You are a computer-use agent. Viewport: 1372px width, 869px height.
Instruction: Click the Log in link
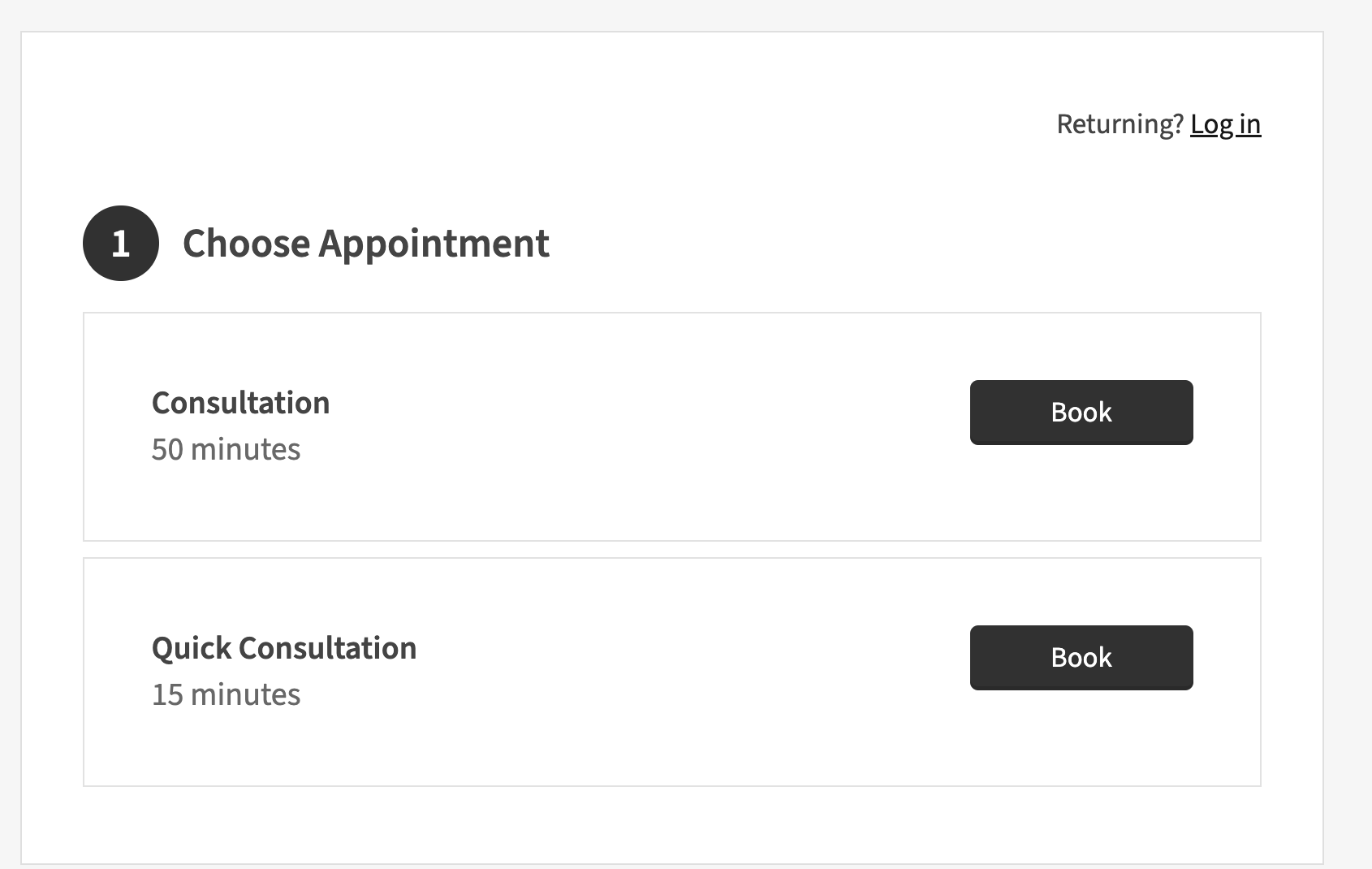click(x=1225, y=124)
